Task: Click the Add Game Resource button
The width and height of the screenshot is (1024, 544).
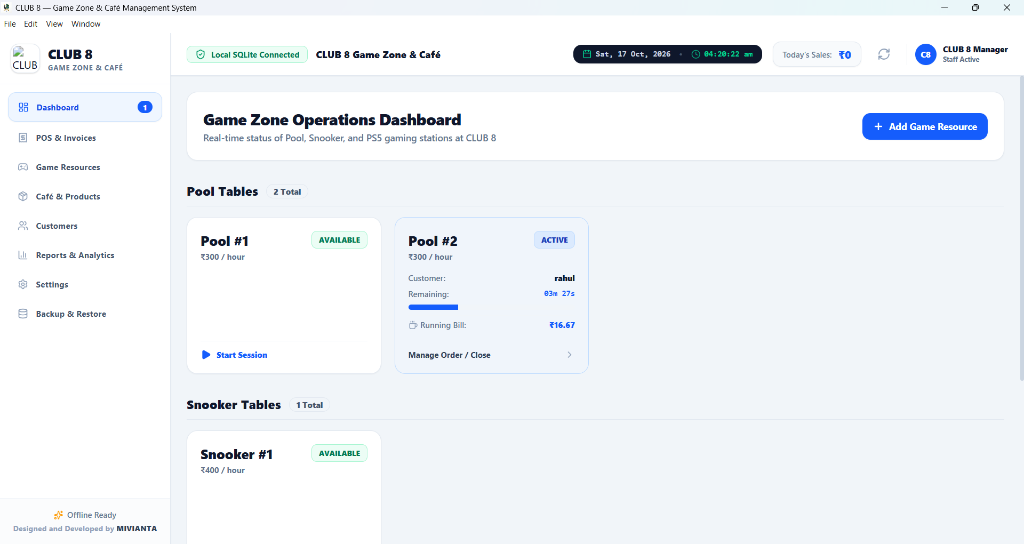Action: (x=925, y=127)
